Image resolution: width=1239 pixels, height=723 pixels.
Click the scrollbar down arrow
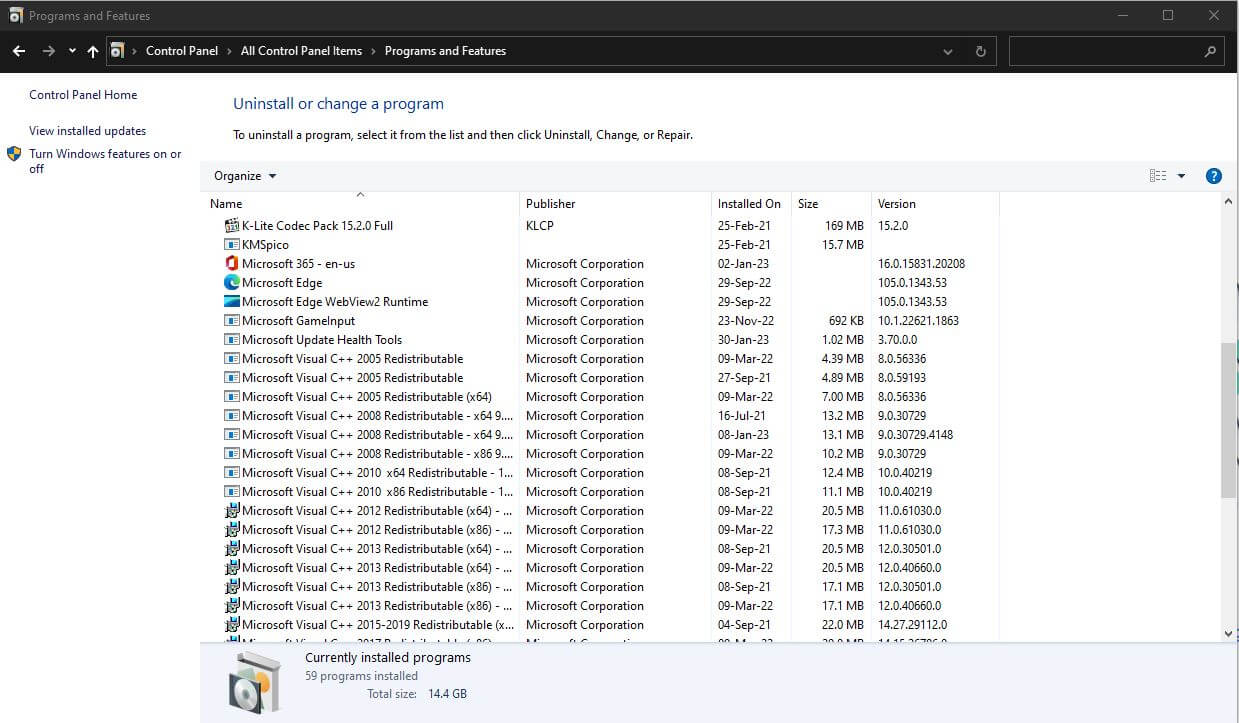(x=1229, y=633)
